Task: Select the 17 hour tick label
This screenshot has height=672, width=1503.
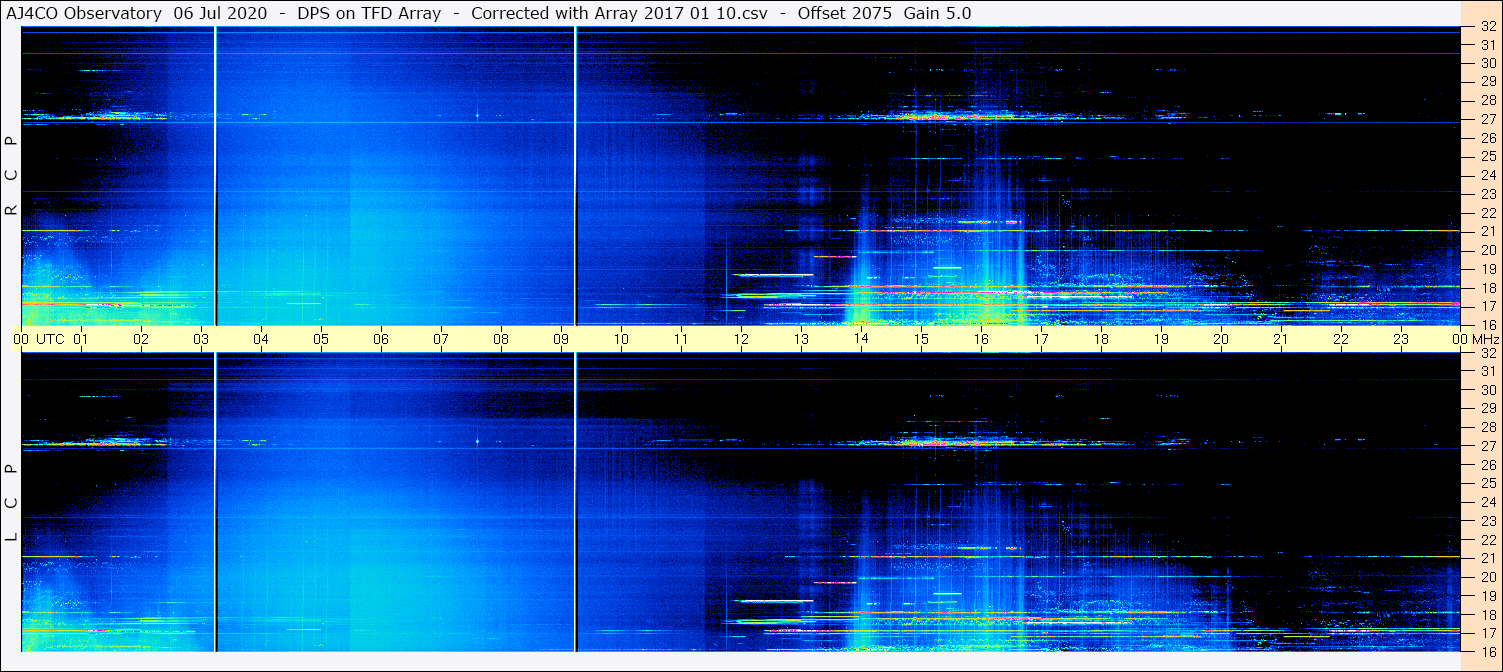Action: tap(1041, 339)
